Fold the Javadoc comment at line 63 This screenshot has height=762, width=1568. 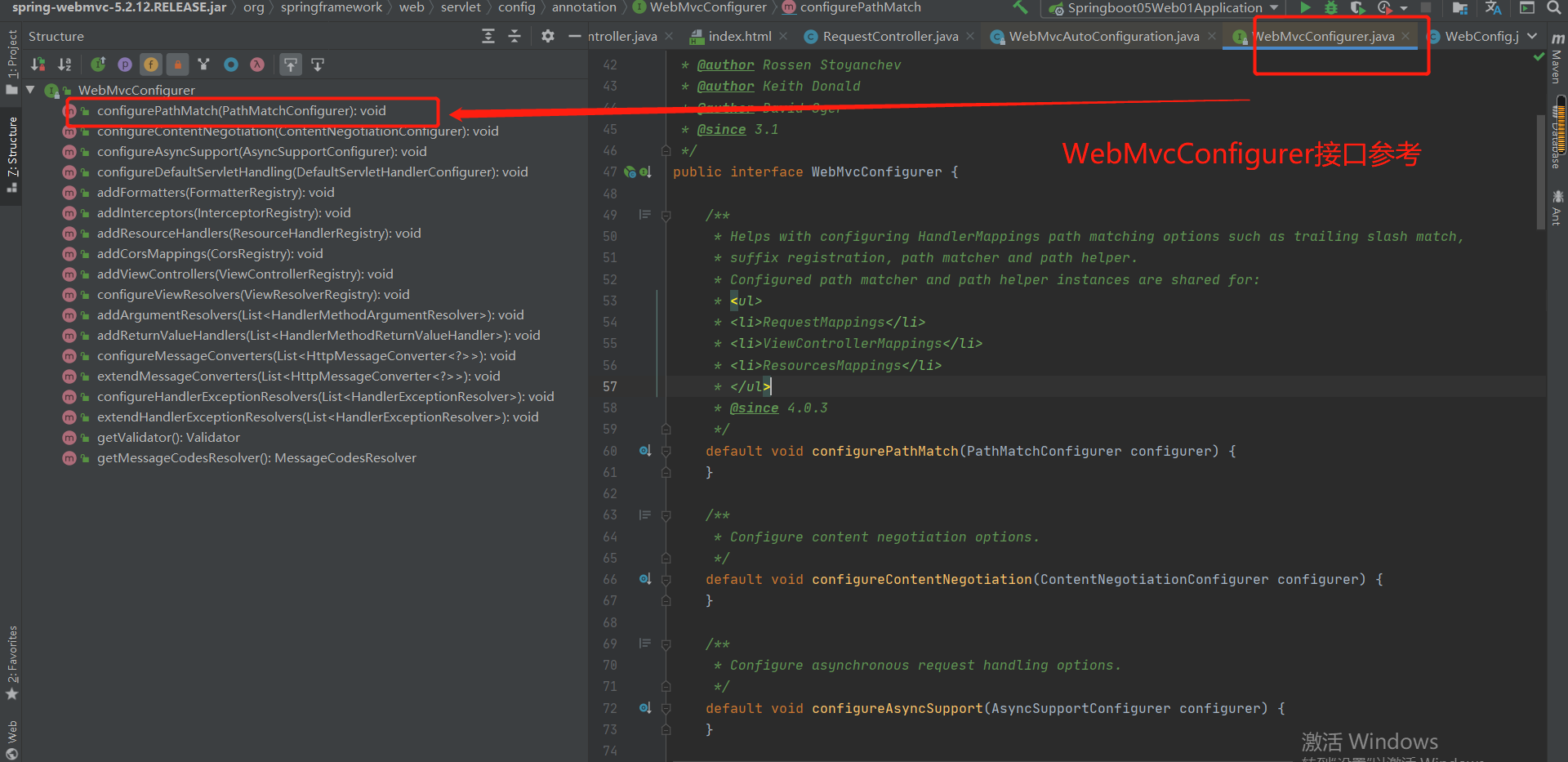666,515
